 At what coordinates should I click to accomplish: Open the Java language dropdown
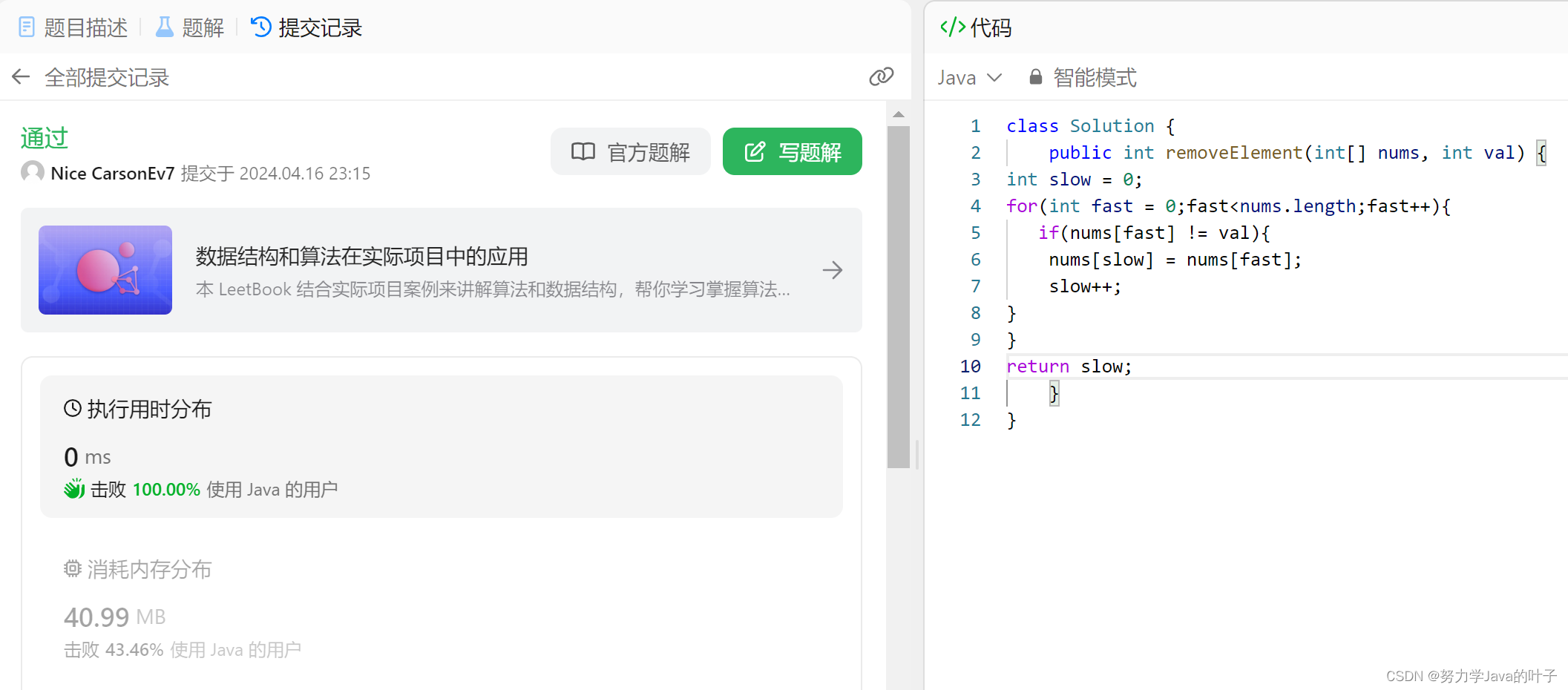(x=968, y=77)
